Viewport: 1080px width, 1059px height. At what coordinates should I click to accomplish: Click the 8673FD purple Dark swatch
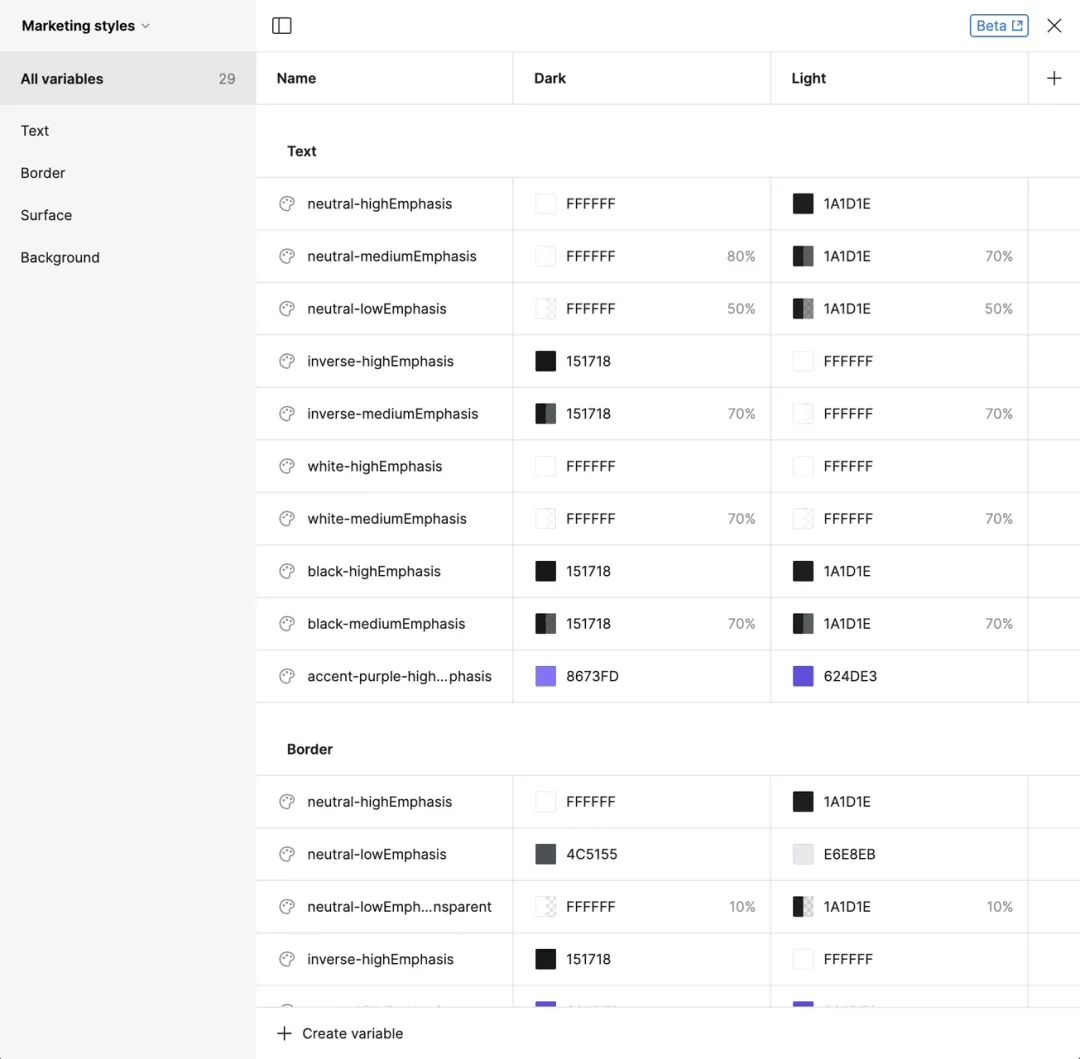pyautogui.click(x=546, y=676)
